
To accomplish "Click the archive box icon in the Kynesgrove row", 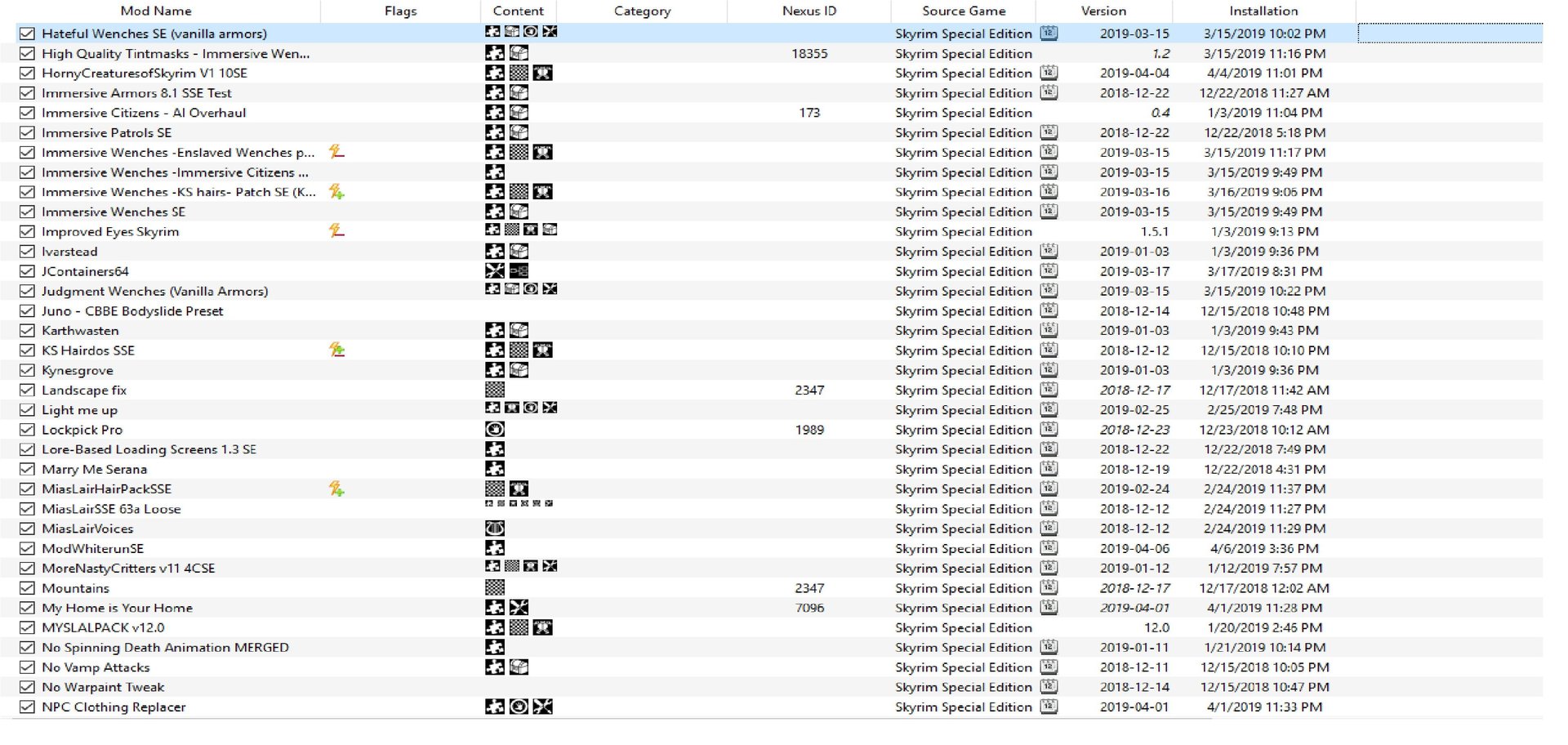I will click(519, 370).
